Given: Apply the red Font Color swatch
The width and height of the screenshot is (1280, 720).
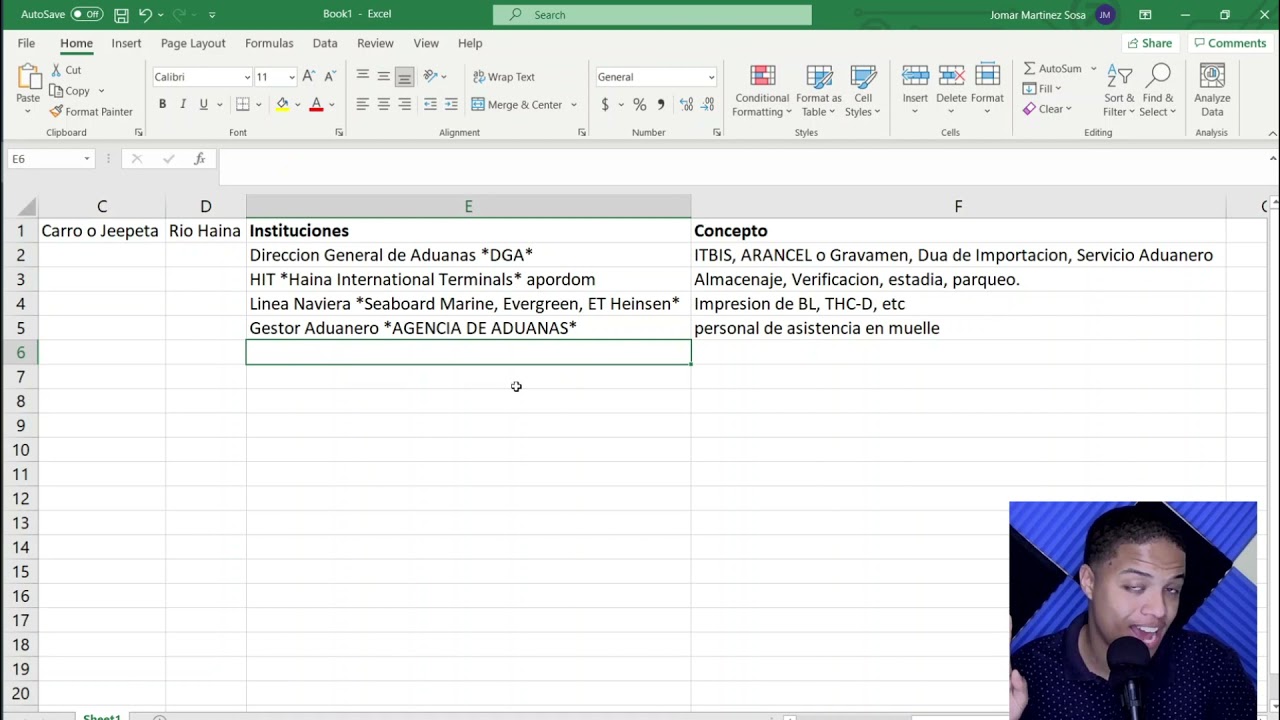Looking at the screenshot, I should coord(316,105).
